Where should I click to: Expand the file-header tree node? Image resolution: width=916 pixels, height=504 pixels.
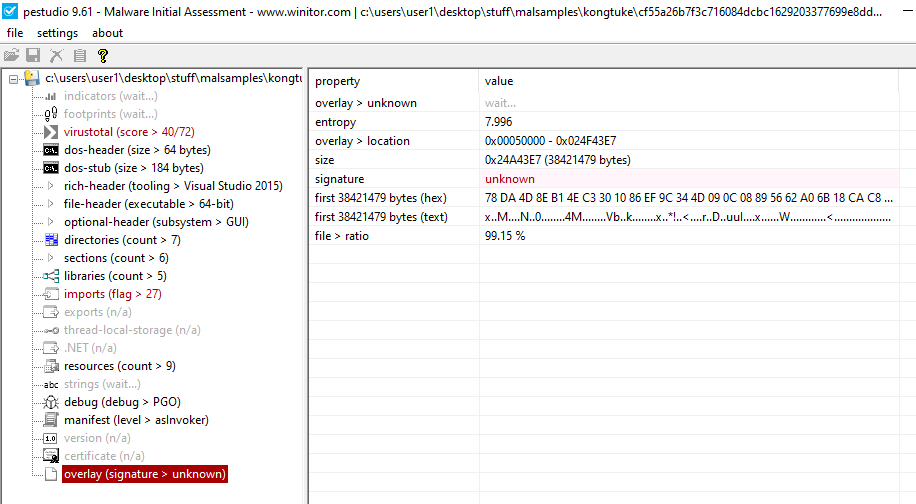(51, 204)
